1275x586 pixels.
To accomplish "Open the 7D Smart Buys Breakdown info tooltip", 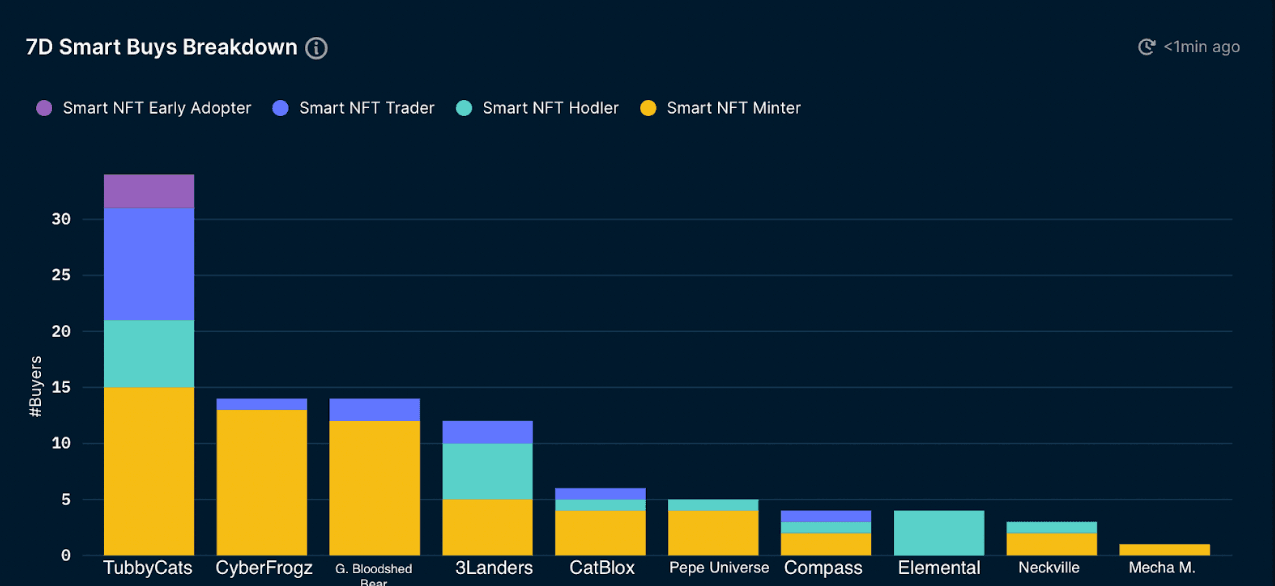I will coord(316,47).
